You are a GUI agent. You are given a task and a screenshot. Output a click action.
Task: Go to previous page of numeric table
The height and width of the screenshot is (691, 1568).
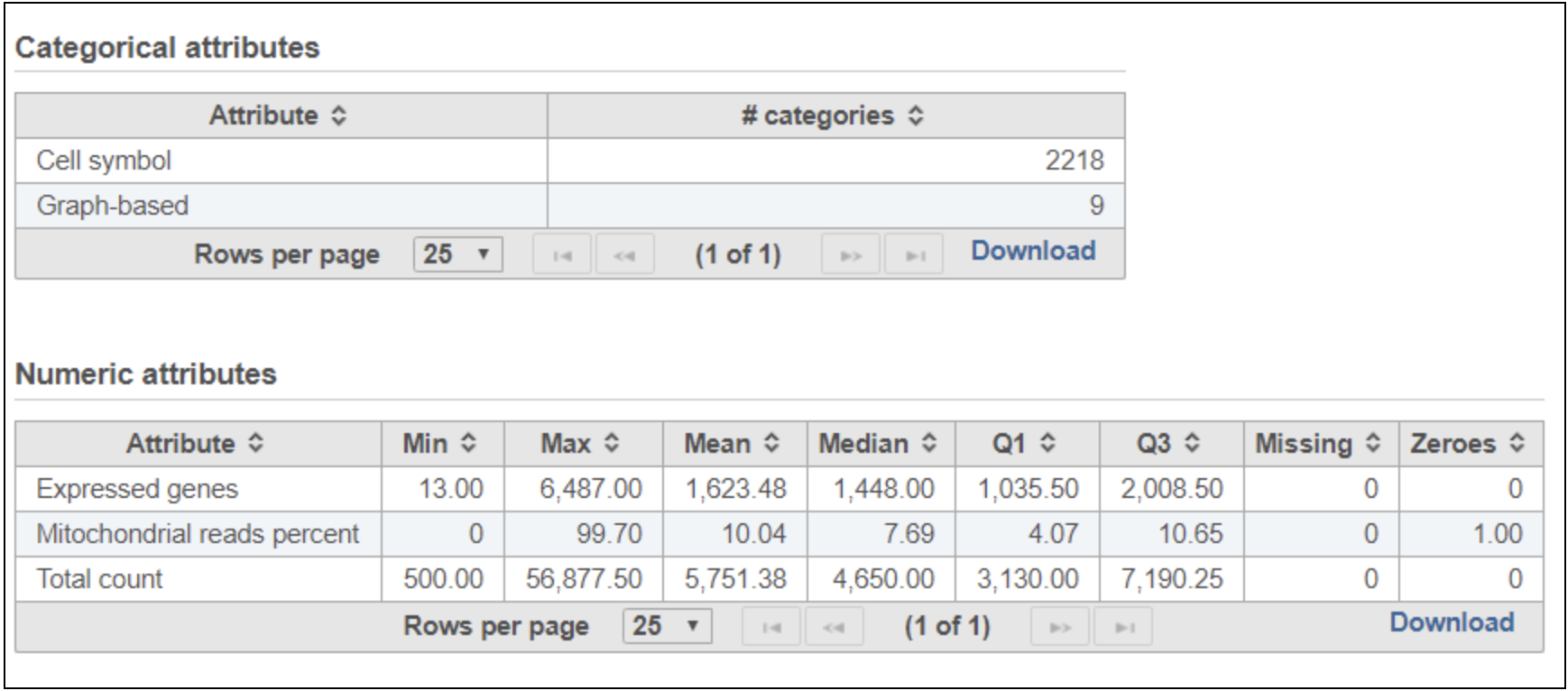pyautogui.click(x=834, y=627)
